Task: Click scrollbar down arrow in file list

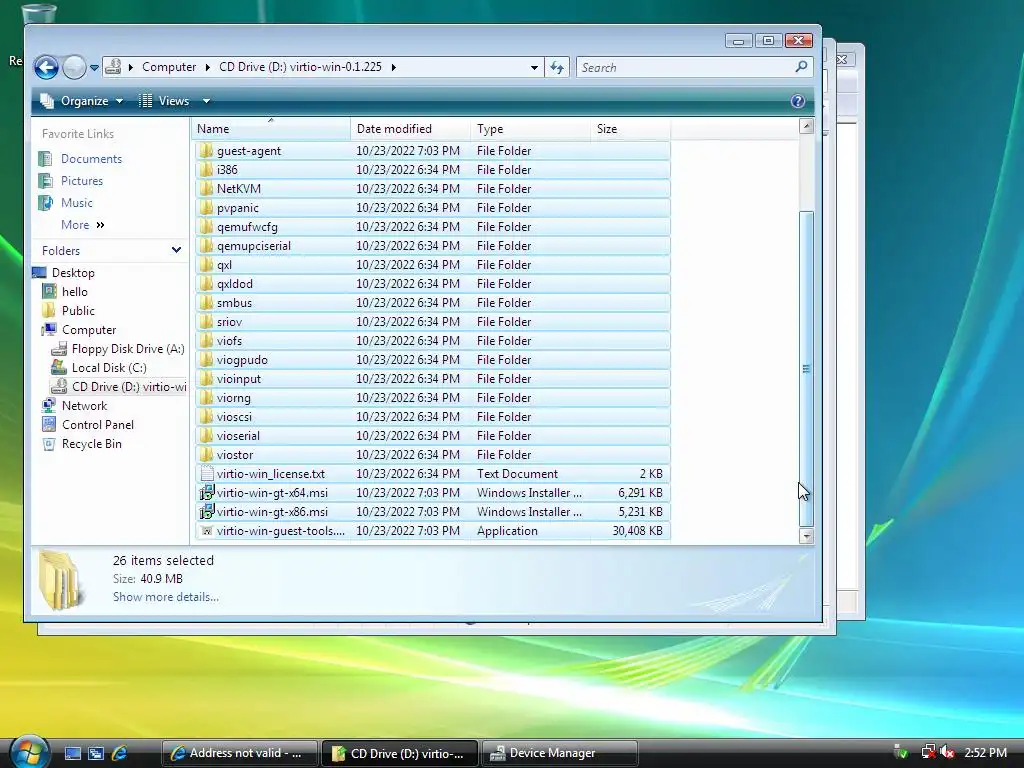Action: click(x=807, y=536)
